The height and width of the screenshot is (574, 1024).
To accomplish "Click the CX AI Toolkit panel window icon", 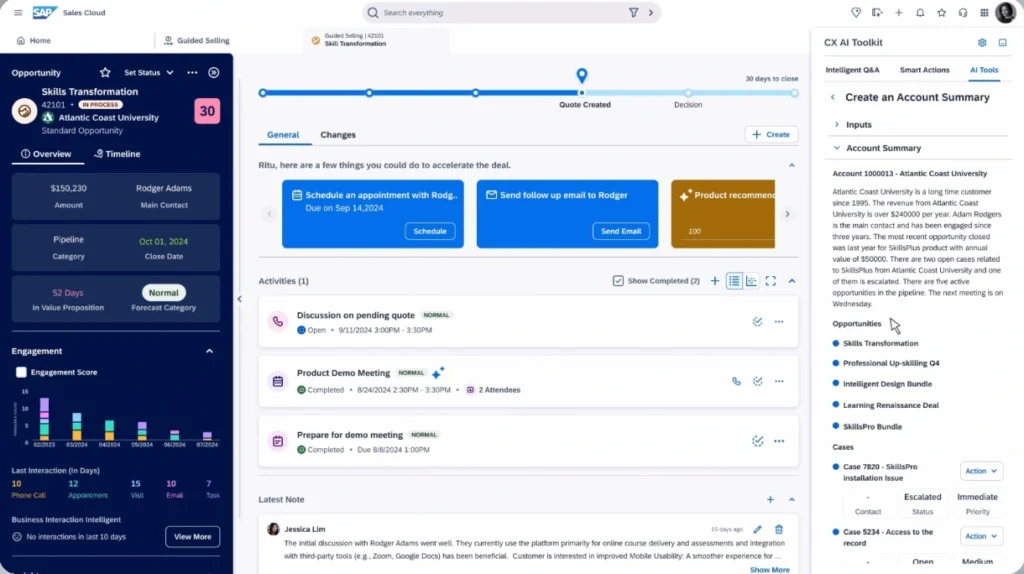I will click(1002, 42).
